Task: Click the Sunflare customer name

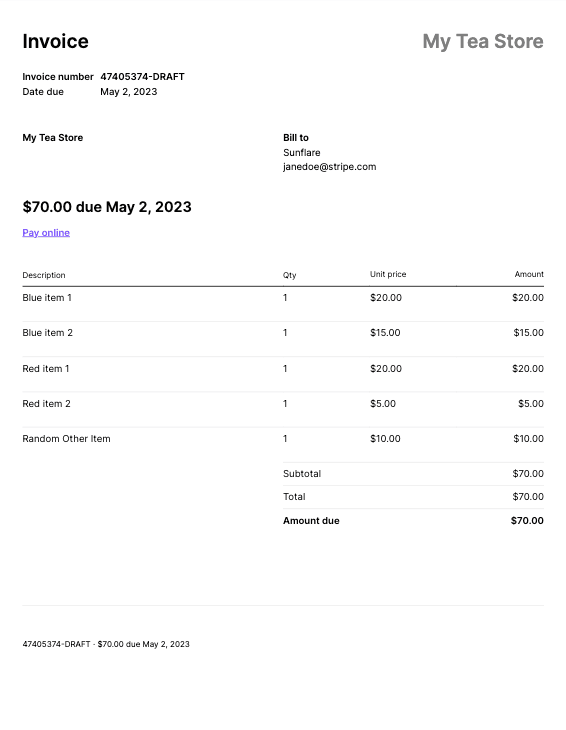Action: (302, 153)
